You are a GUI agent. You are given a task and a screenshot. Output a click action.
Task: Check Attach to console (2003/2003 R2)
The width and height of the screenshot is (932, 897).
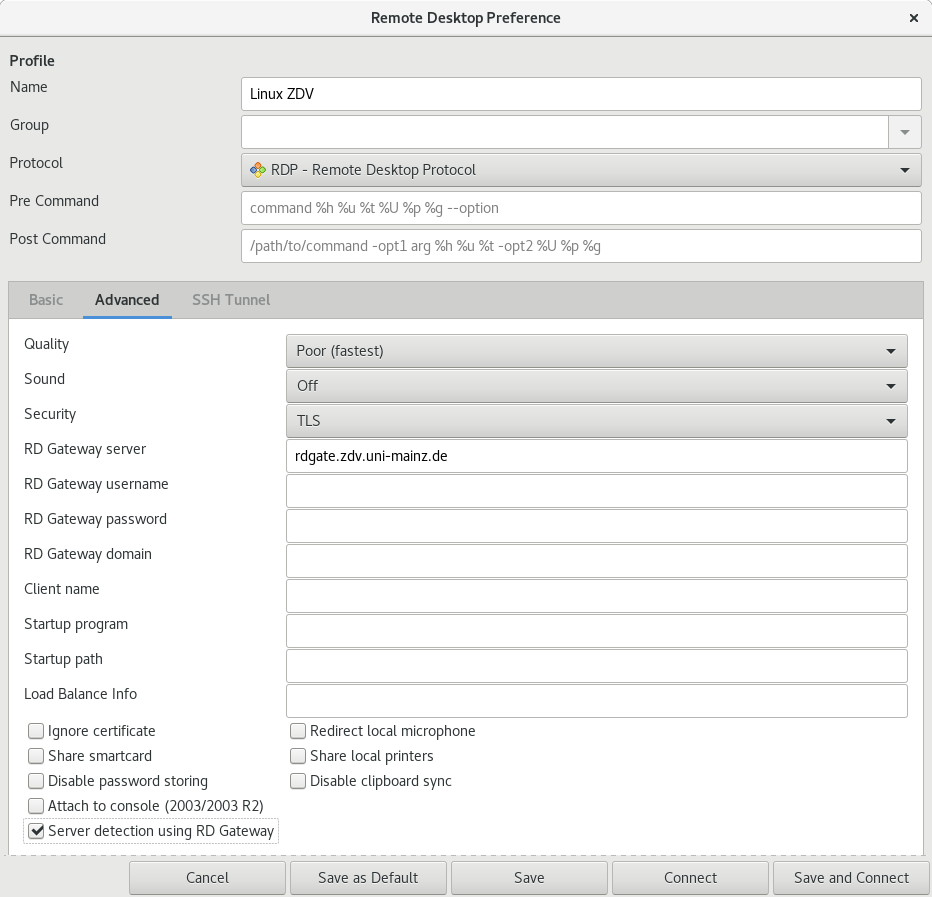coord(36,806)
